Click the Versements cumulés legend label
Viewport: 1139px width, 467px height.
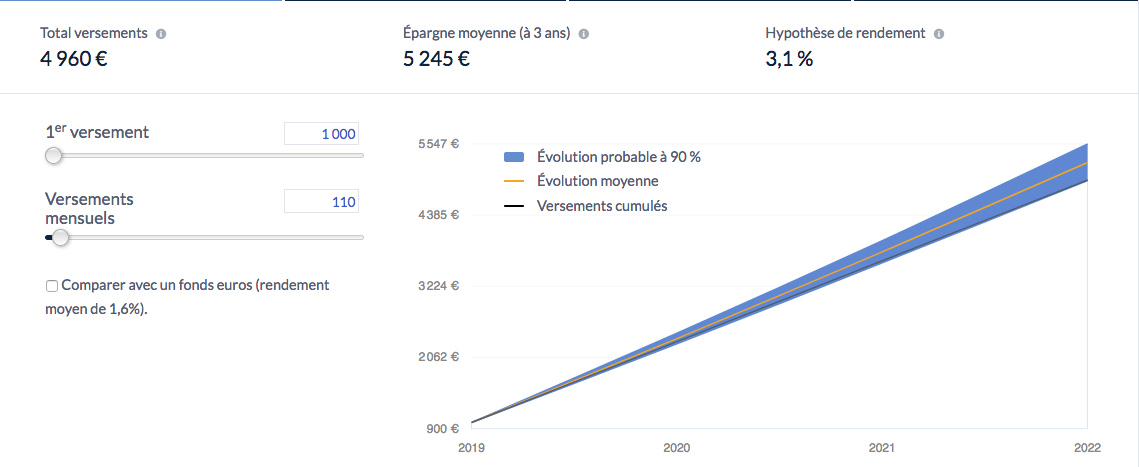(602, 206)
